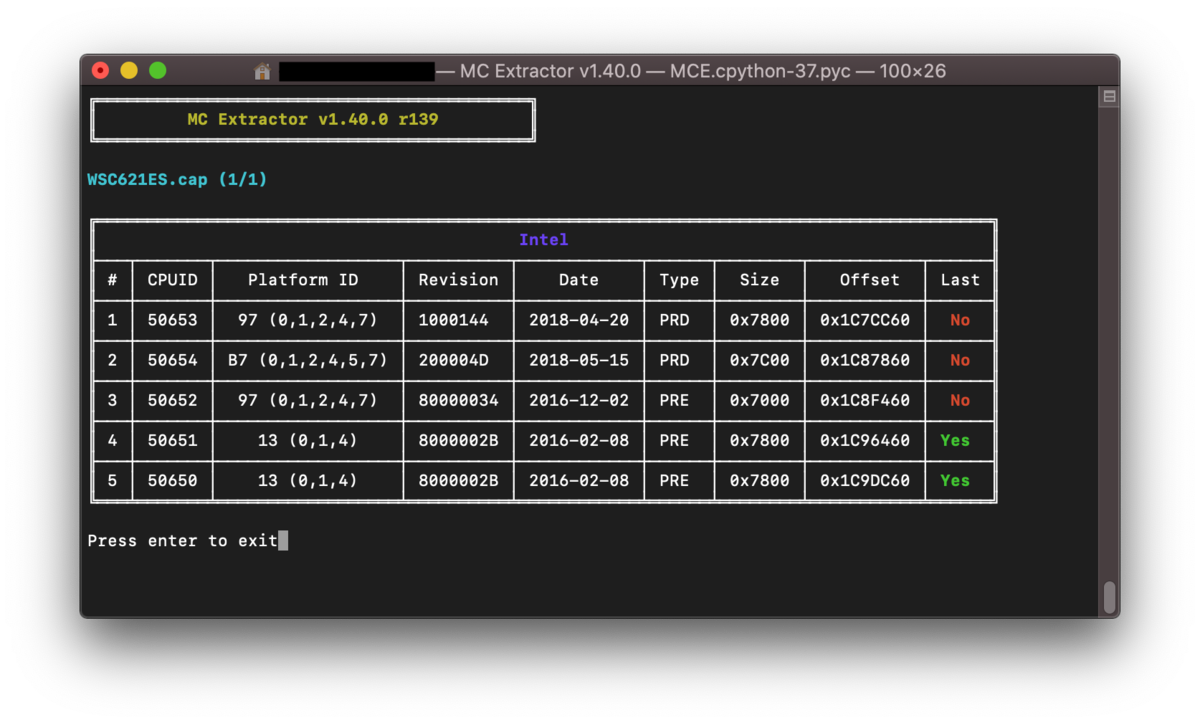Click the terminal vertical scrollbar thumb
This screenshot has width=1200, height=724.
point(1109,598)
